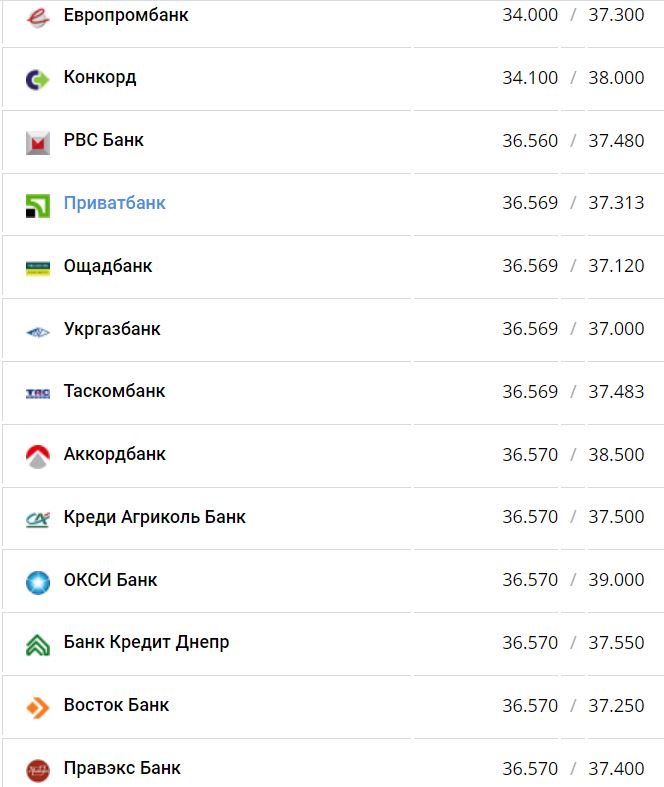The height and width of the screenshot is (787, 664).
Task: Open the Ощадбанк bank name
Action: 108,266
